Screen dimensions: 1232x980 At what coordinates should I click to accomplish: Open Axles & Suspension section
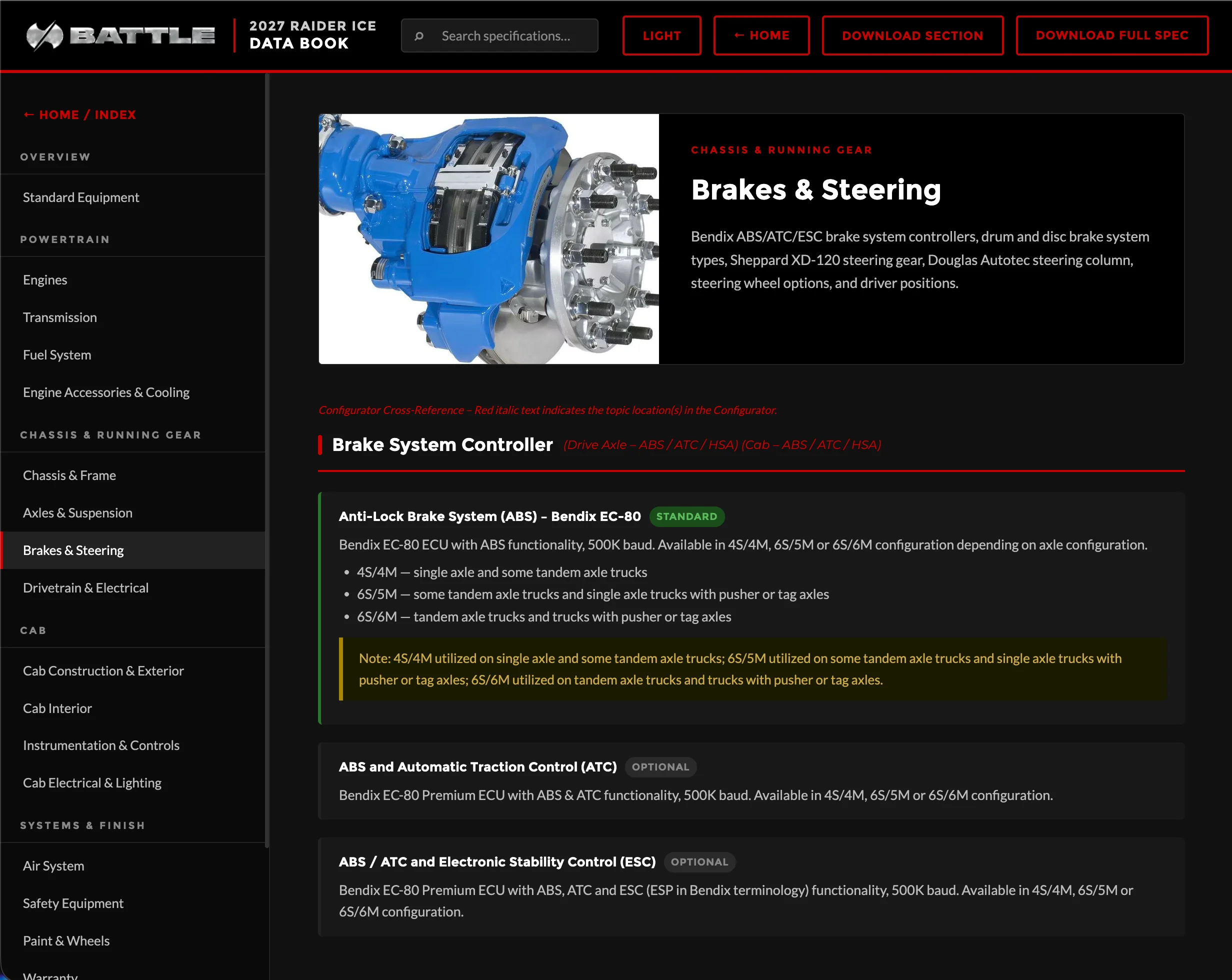pos(132,512)
